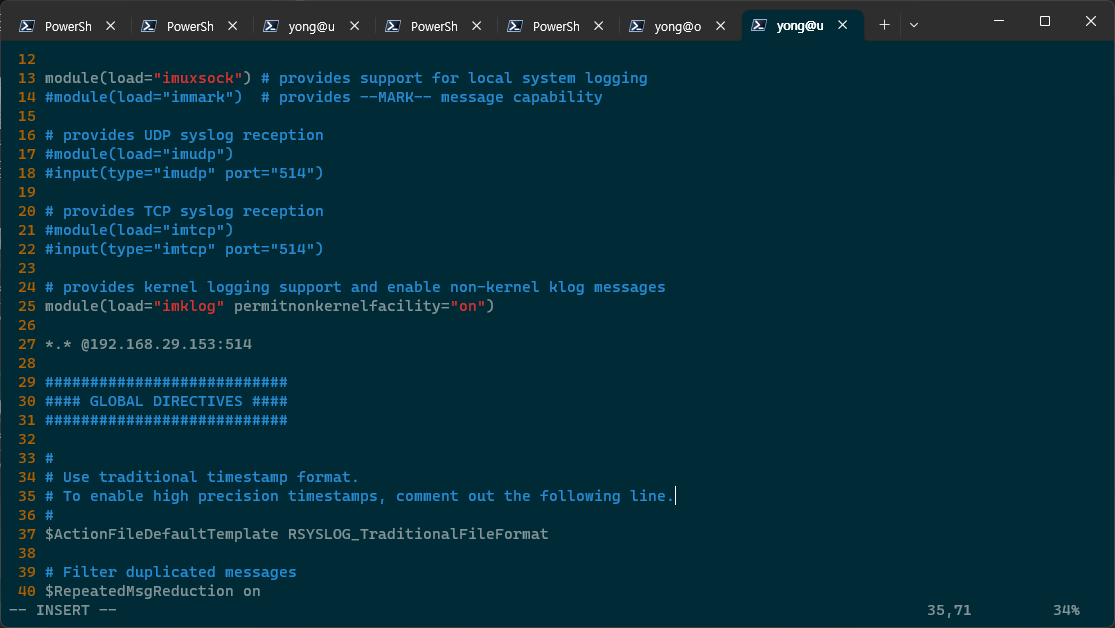Close the second PowerSh tab
Screen dimensions: 1115x628
[x=233, y=26]
